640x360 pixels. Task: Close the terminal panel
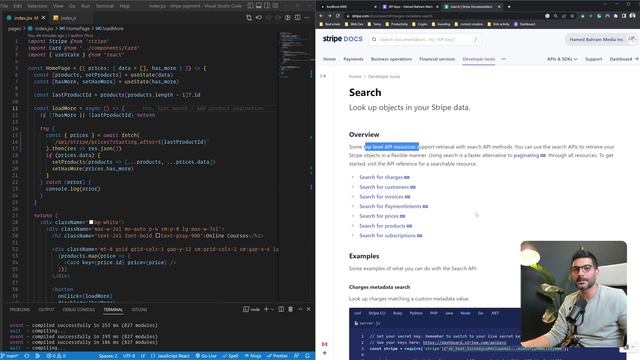coord(309,309)
